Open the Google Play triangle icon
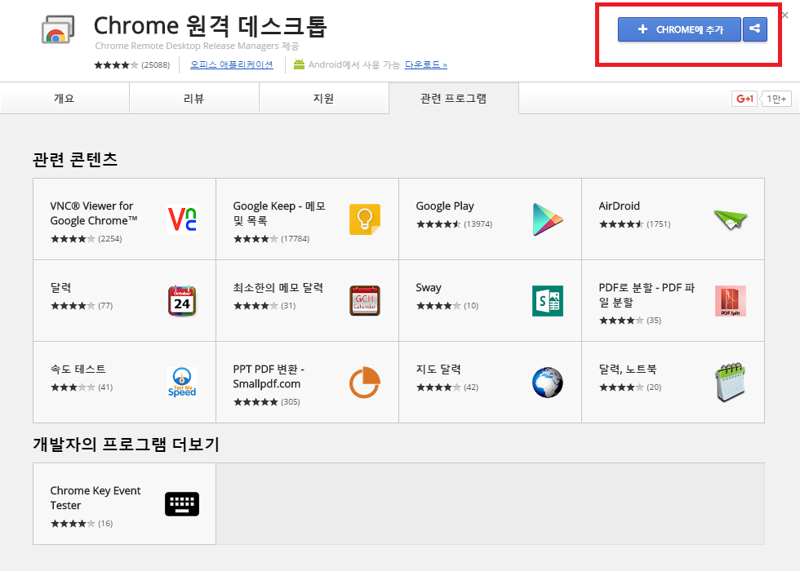Viewport: 800px width, 571px height. (x=547, y=219)
